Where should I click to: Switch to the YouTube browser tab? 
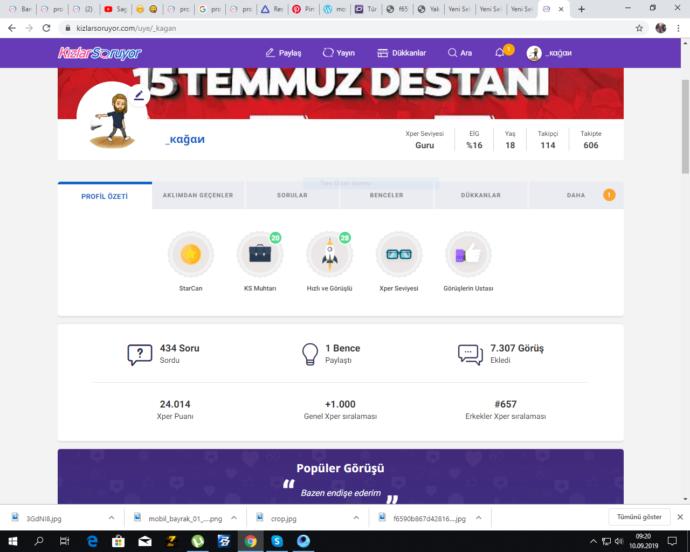(x=115, y=9)
